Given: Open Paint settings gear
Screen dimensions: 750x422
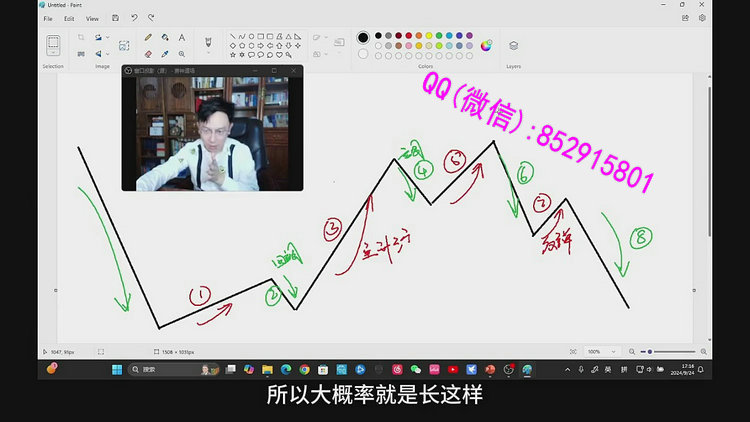Looking at the screenshot, I should [700, 18].
